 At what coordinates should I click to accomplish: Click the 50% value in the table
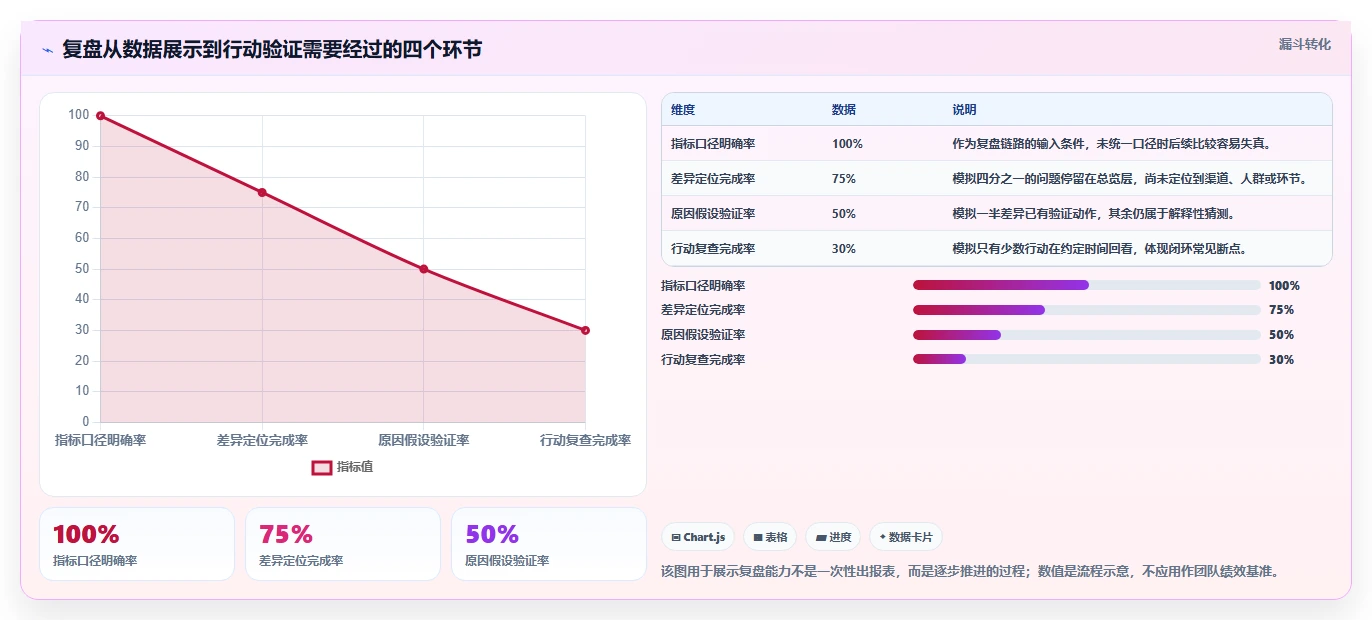[x=844, y=214]
